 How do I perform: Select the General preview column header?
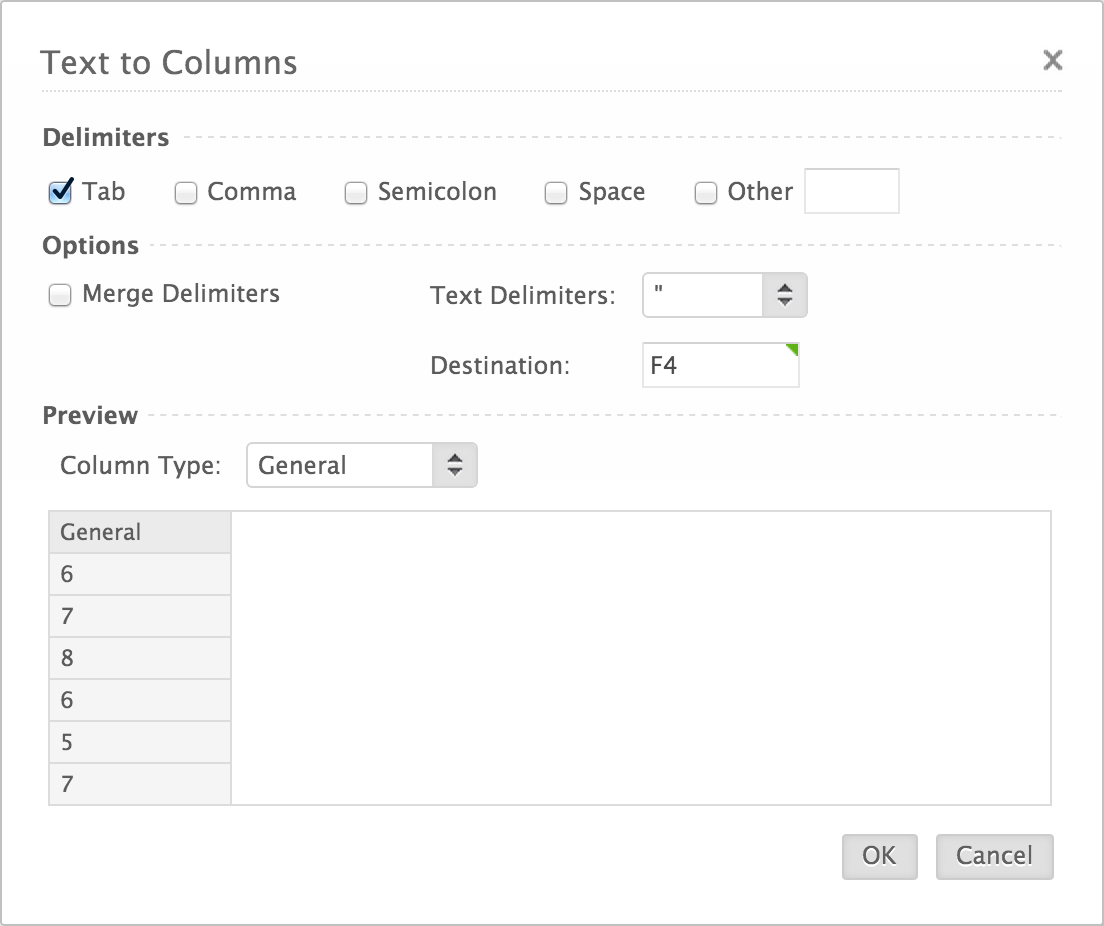click(140, 532)
